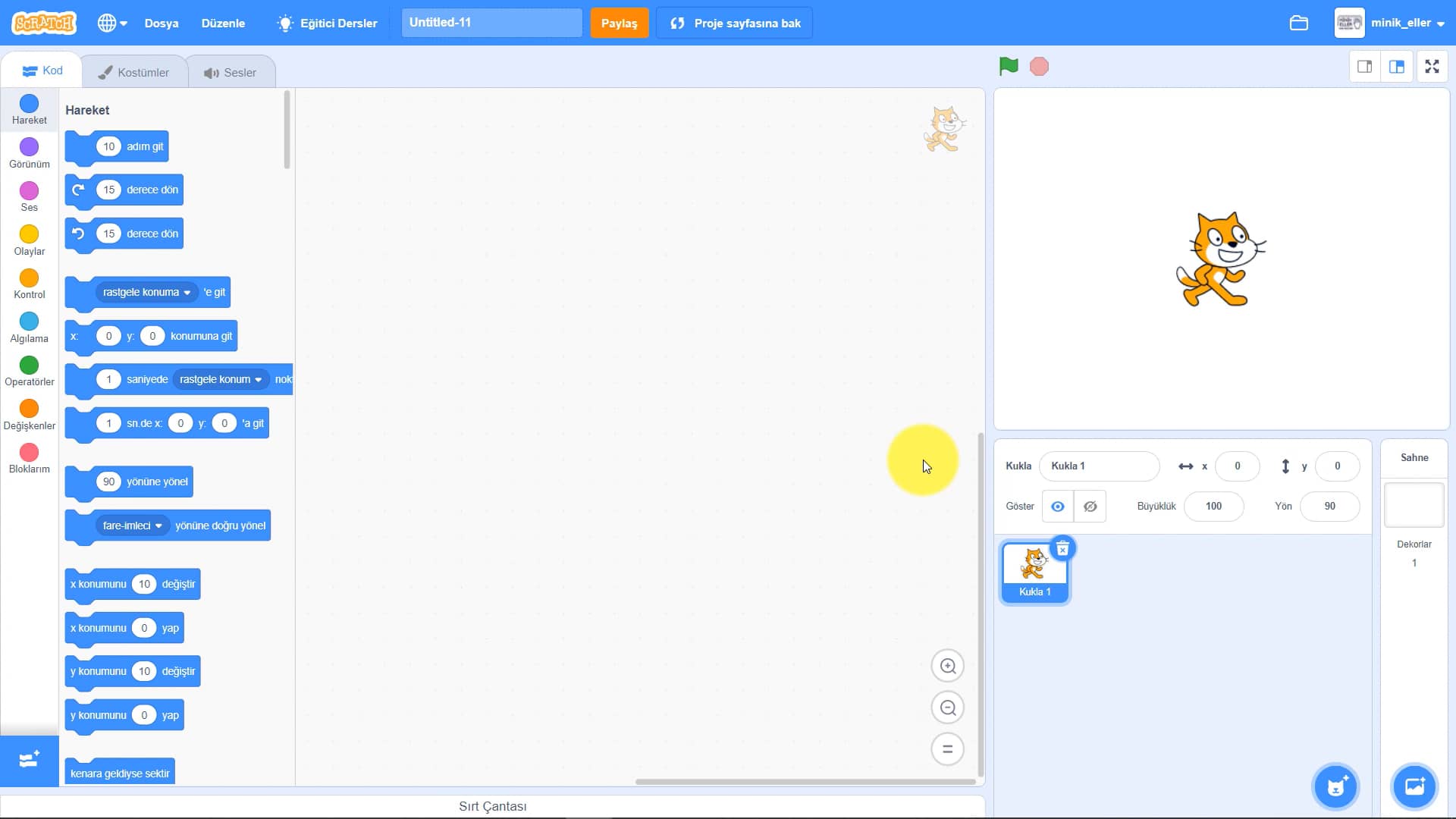Reset workspace zoom with equals icon
Screen dimensions: 1456x819
click(x=947, y=749)
